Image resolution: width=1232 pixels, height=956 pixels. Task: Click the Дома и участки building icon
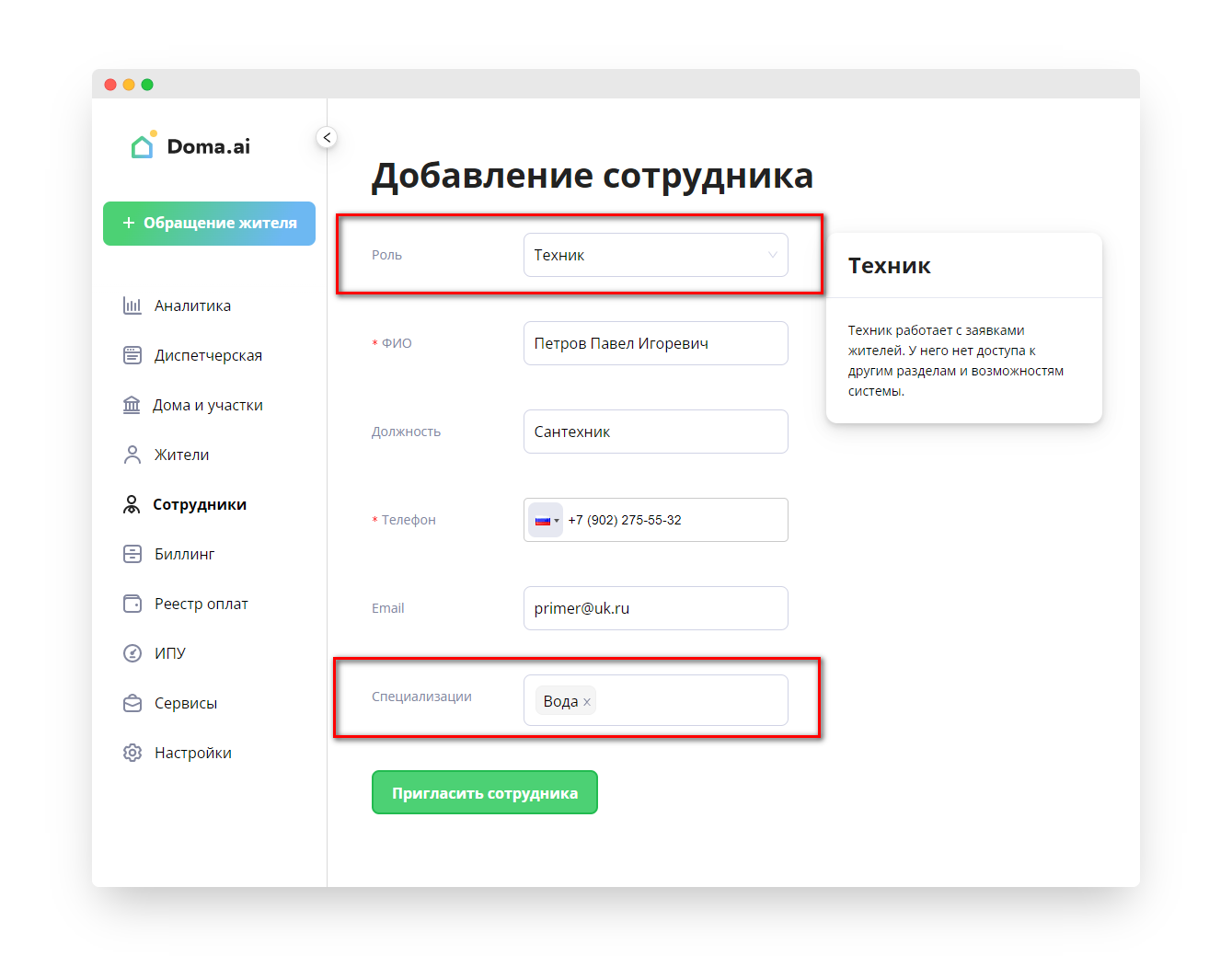coord(132,405)
